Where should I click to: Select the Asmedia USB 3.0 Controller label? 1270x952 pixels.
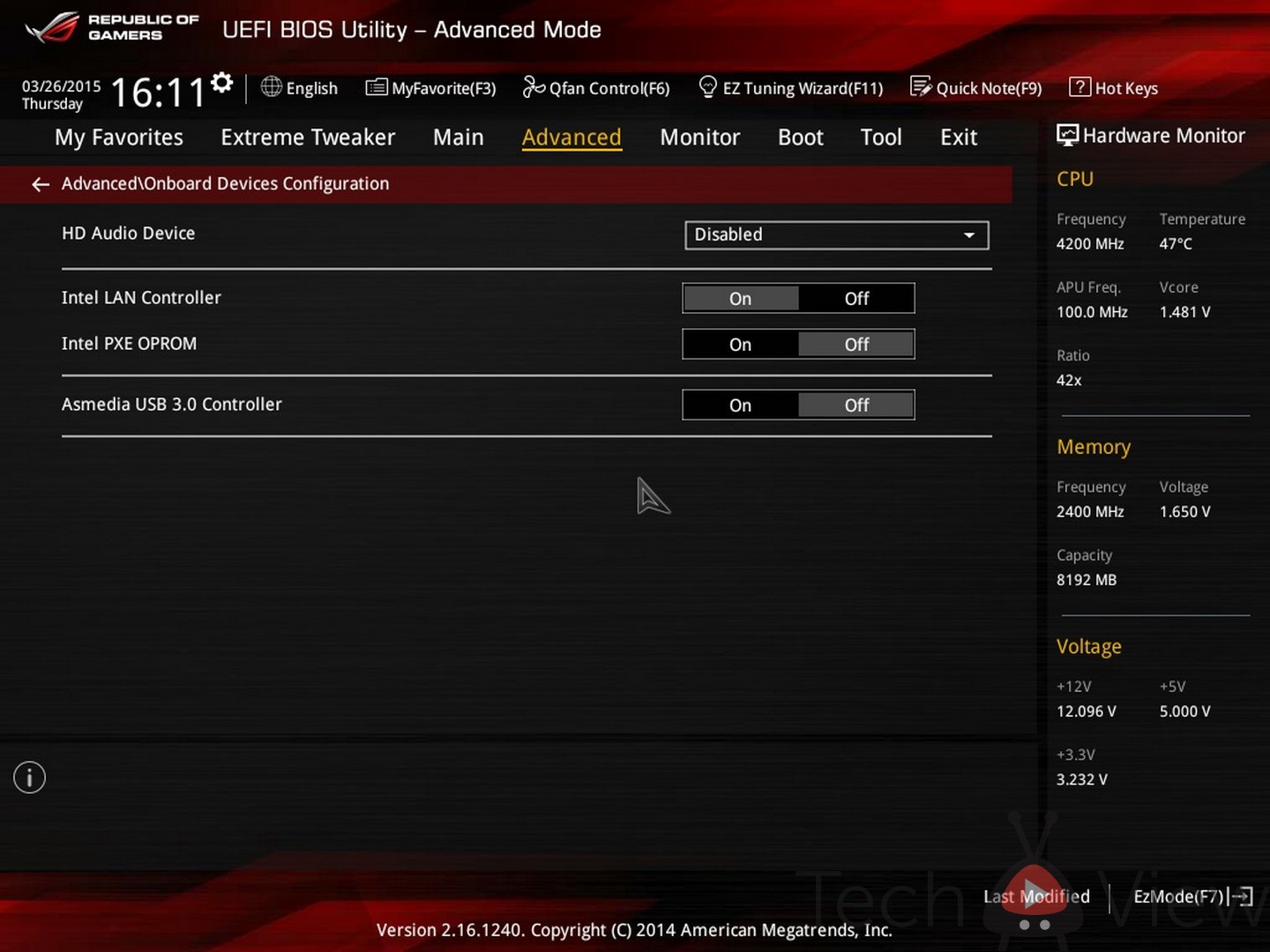172,405
